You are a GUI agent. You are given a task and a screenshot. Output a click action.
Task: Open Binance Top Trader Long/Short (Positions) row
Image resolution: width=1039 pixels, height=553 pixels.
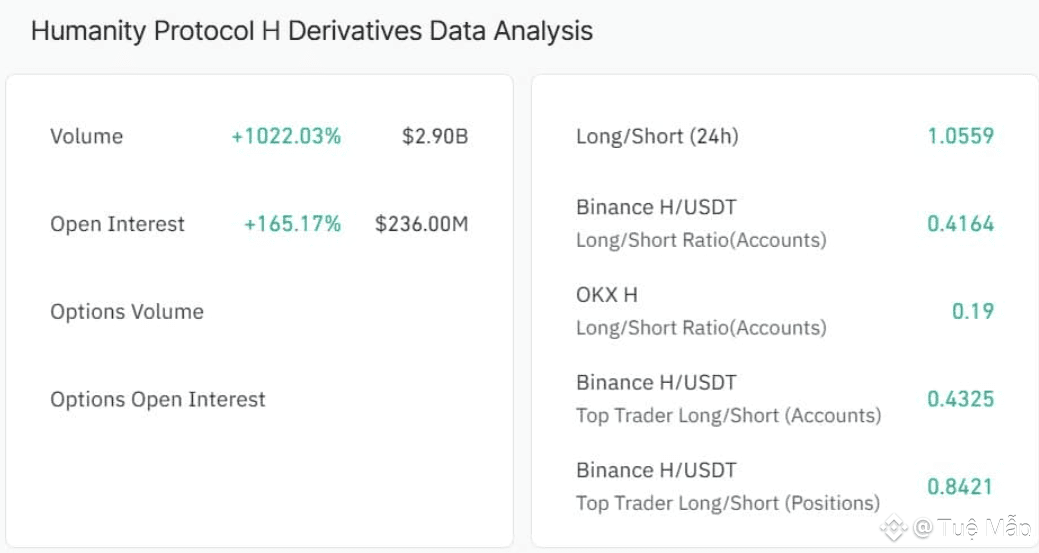point(728,486)
